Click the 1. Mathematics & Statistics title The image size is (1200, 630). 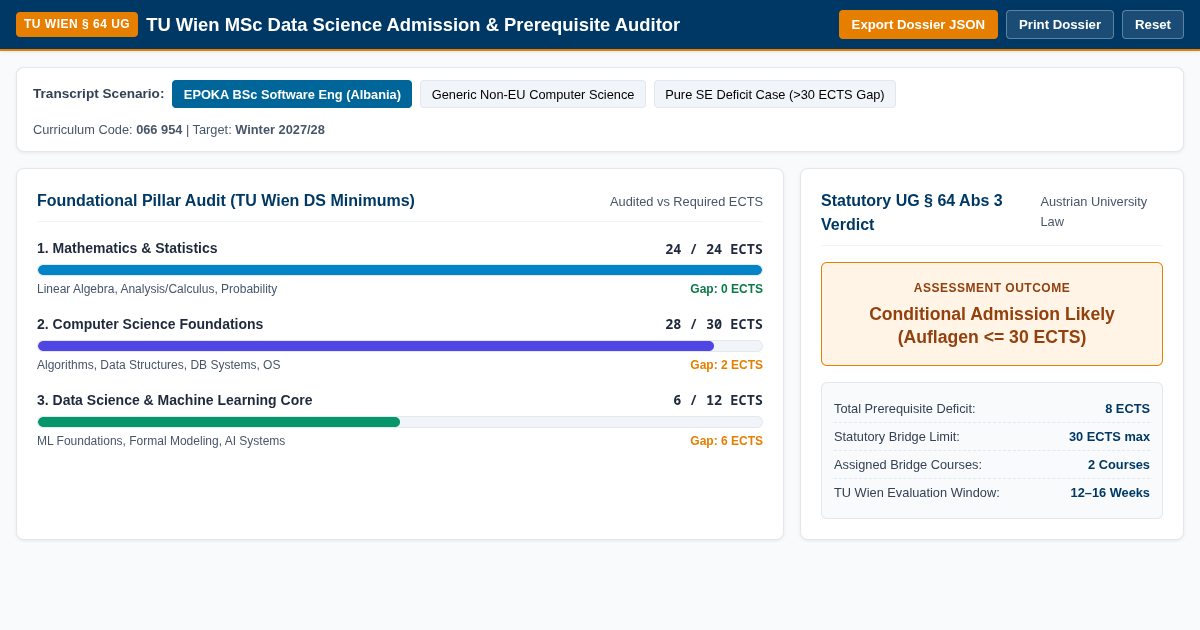127,248
